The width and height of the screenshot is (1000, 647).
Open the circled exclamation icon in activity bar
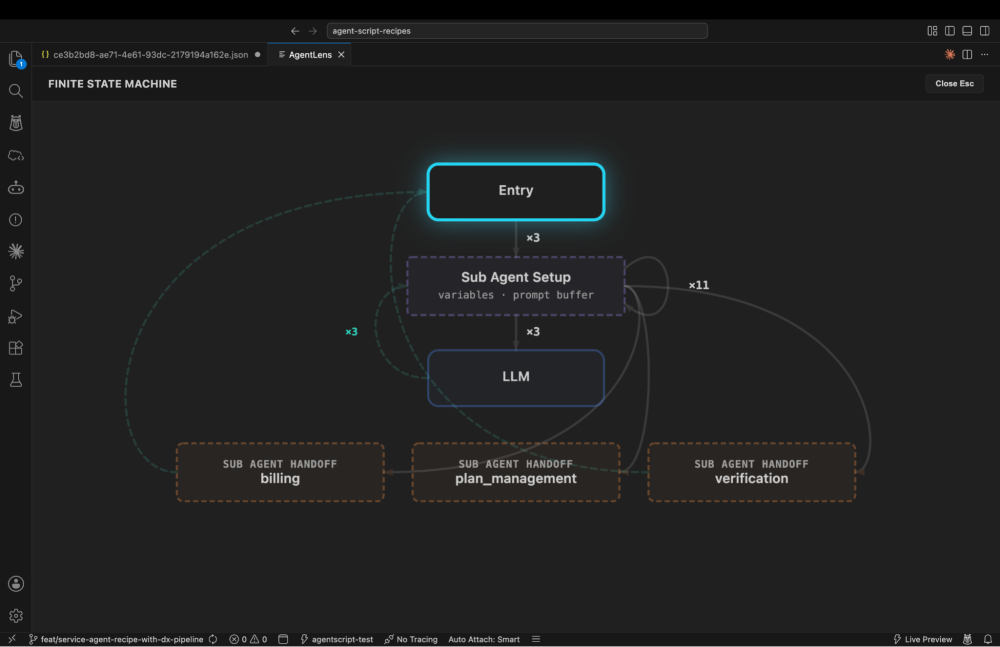16,220
